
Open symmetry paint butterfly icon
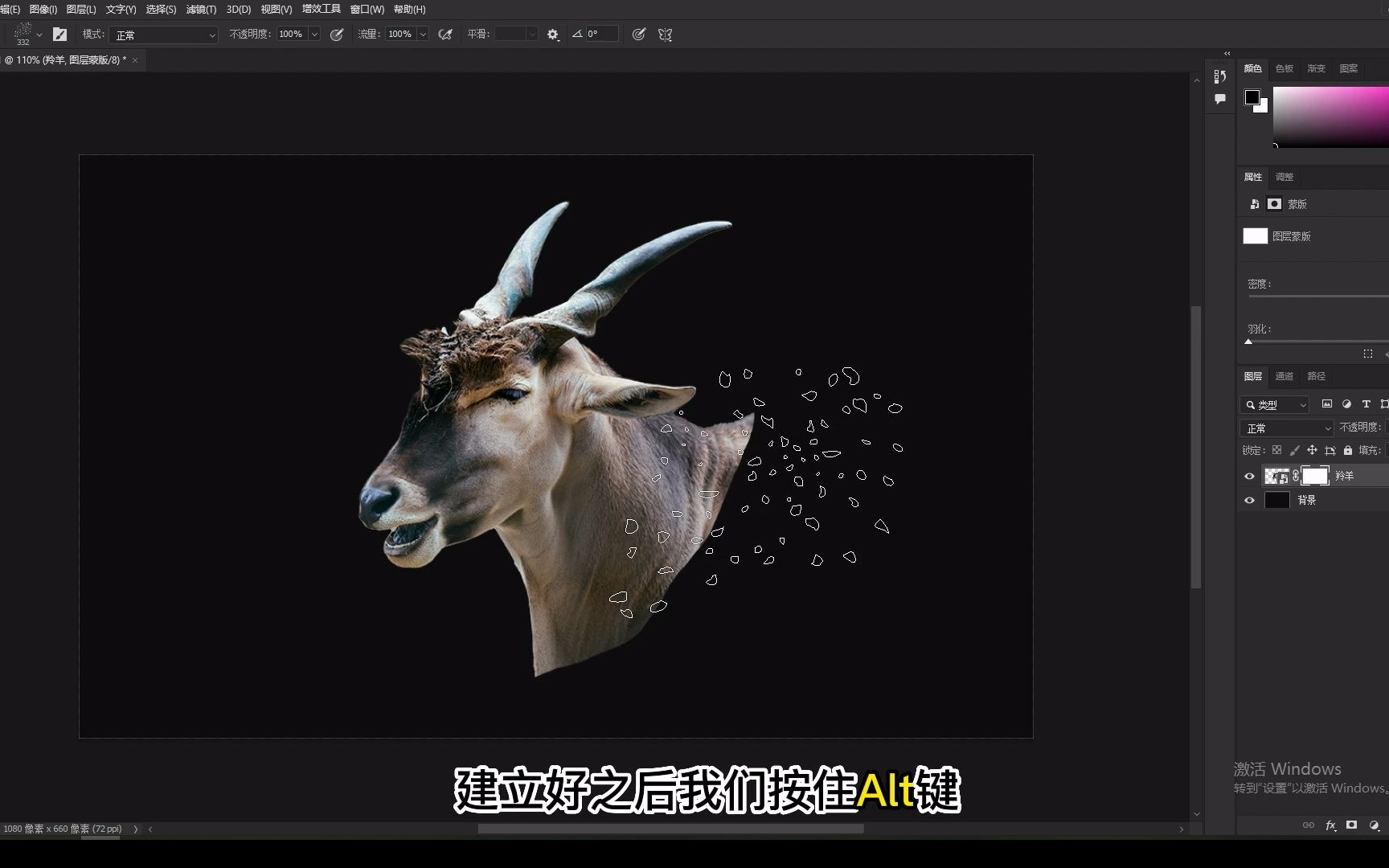(x=665, y=35)
